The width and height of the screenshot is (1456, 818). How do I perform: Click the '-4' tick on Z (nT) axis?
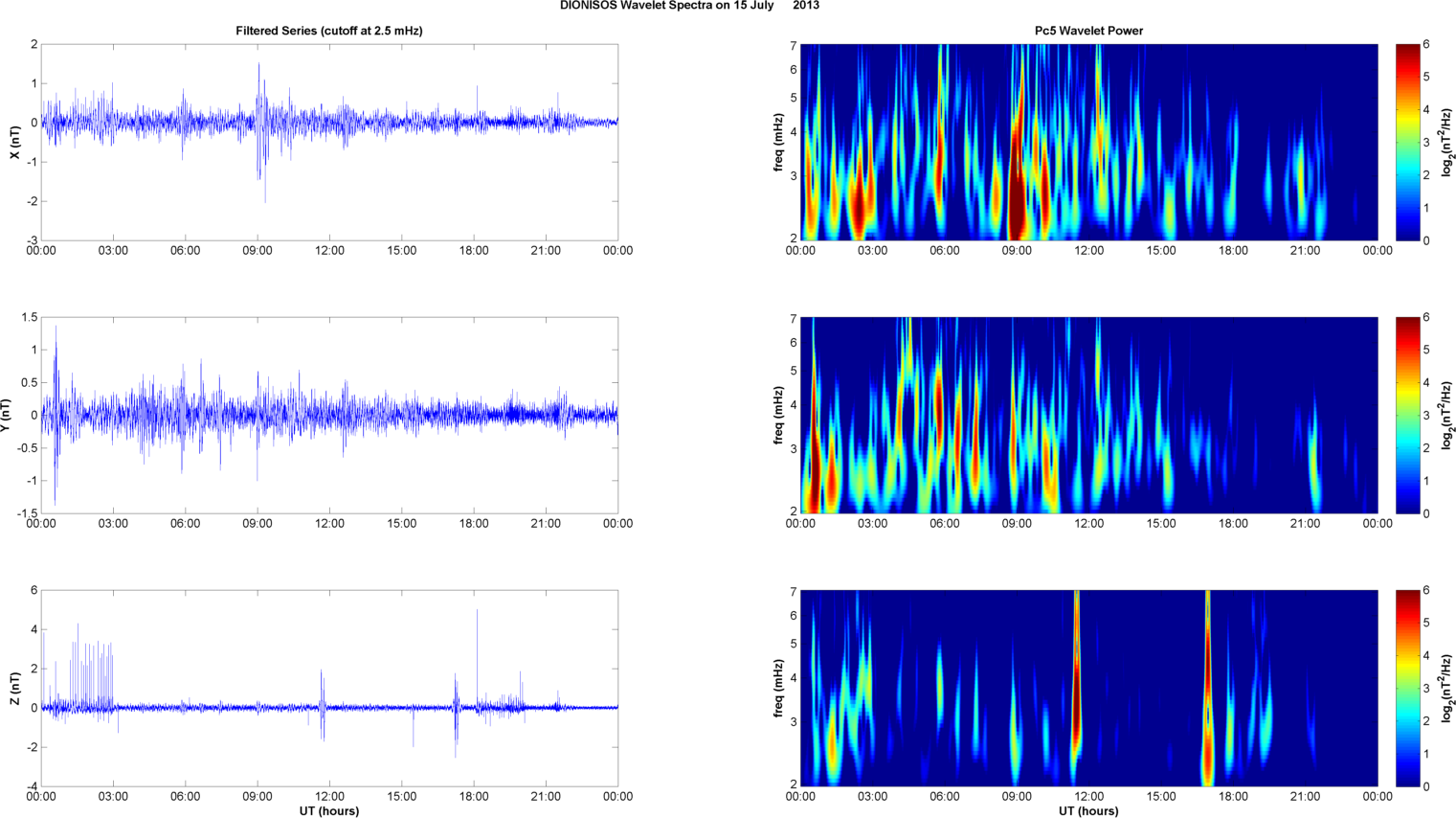pyautogui.click(x=32, y=786)
